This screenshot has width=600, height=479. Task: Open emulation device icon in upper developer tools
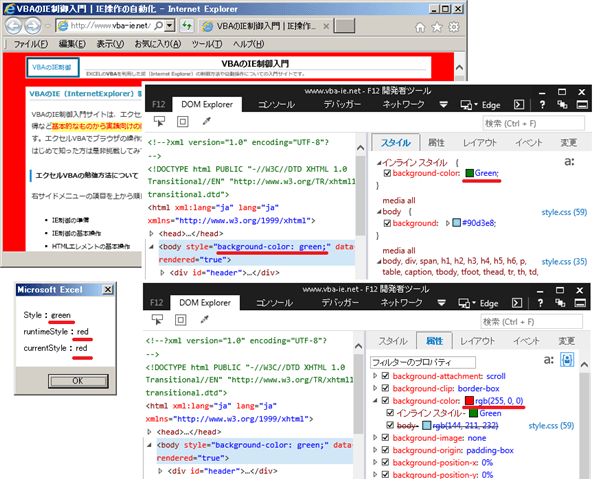(466, 105)
